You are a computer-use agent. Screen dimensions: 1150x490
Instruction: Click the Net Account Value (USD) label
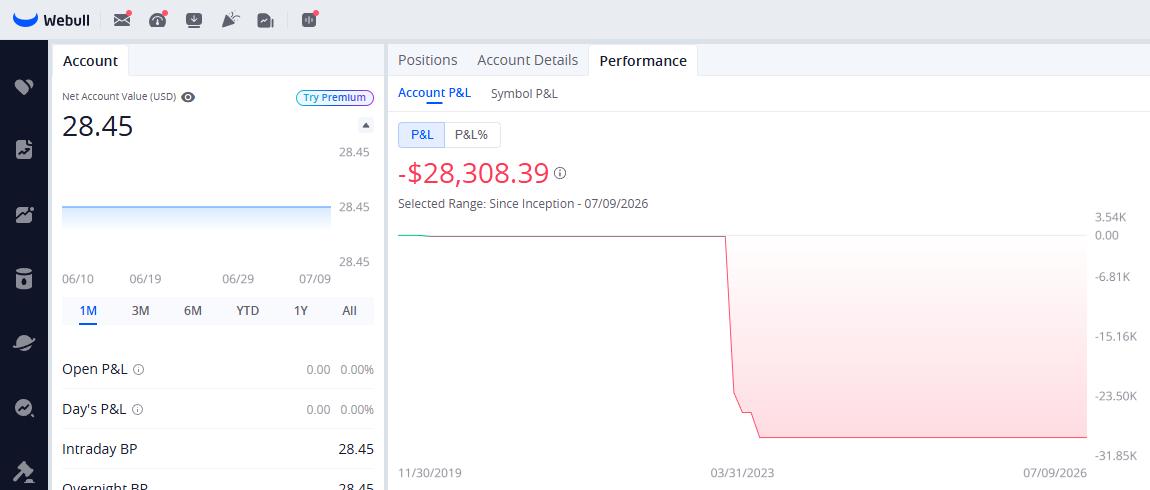point(119,97)
